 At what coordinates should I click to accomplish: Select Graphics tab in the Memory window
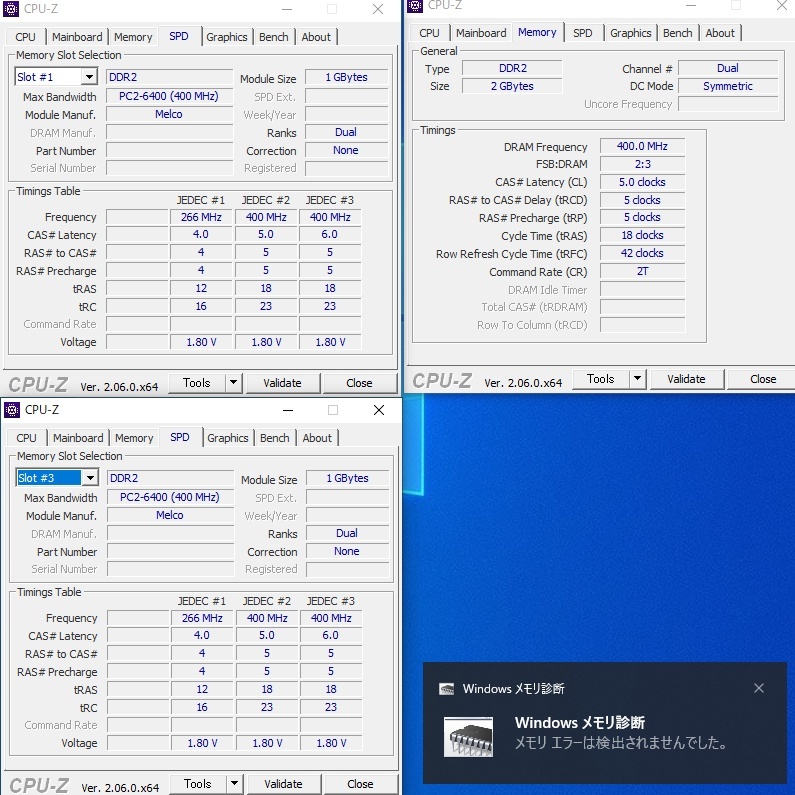[x=631, y=33]
